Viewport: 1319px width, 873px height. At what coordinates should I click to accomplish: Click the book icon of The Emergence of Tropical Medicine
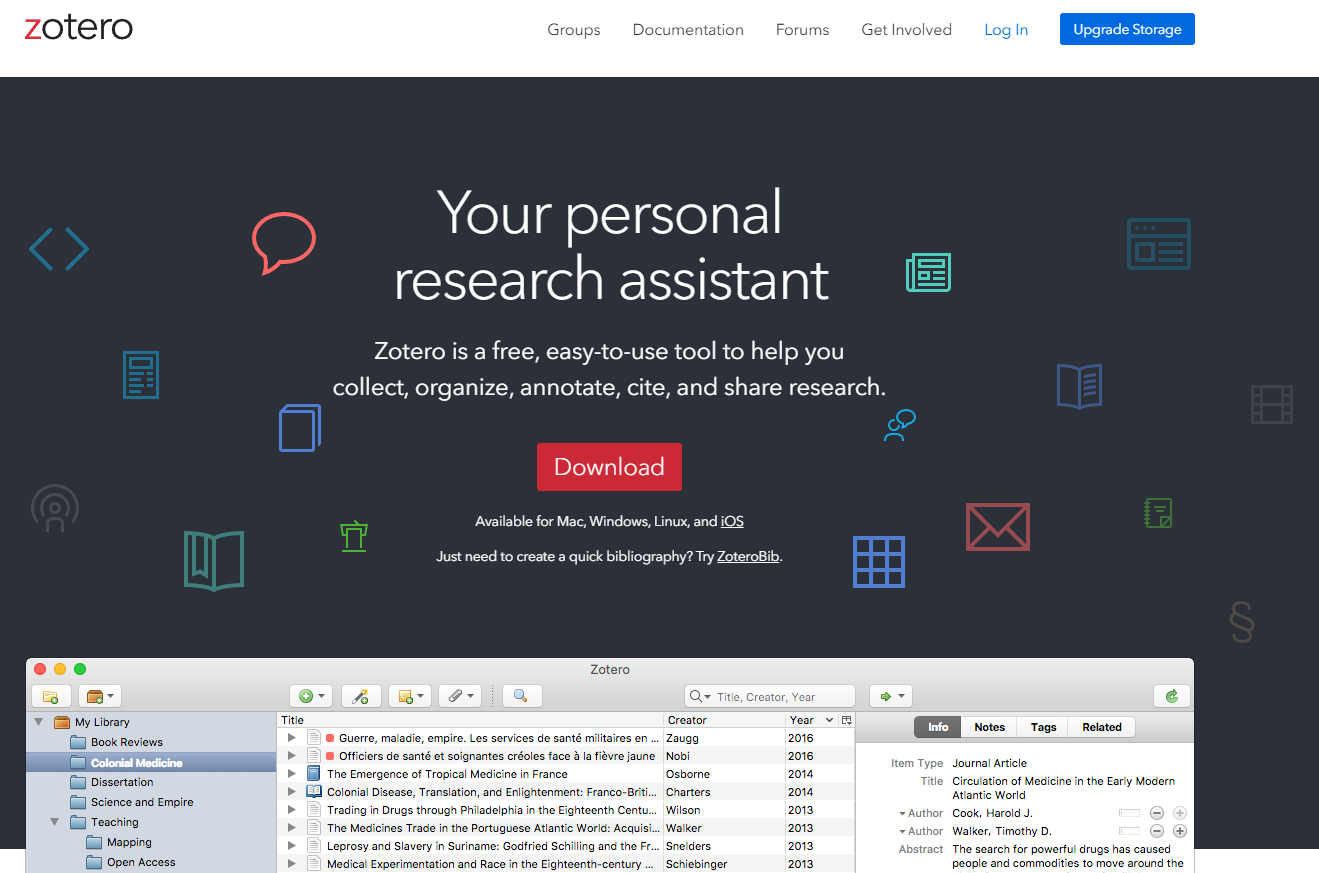coord(314,774)
